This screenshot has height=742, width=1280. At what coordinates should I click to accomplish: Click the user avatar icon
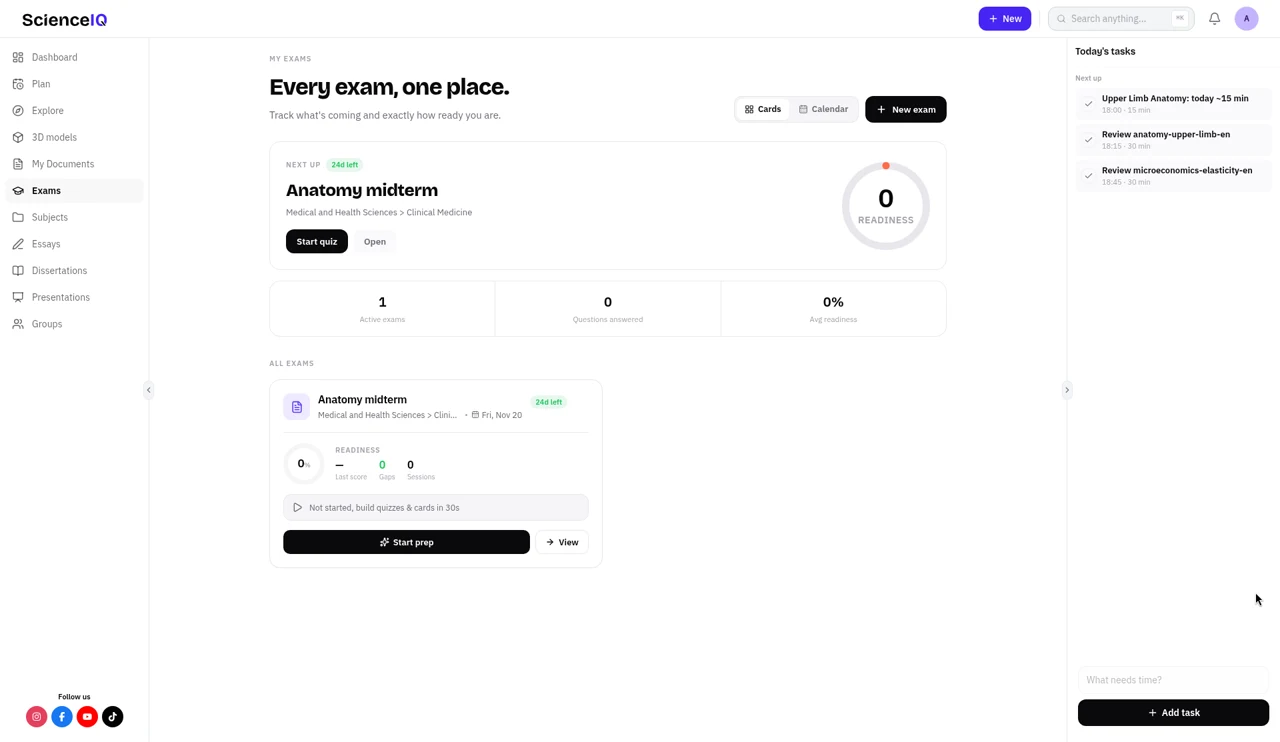click(x=1246, y=19)
